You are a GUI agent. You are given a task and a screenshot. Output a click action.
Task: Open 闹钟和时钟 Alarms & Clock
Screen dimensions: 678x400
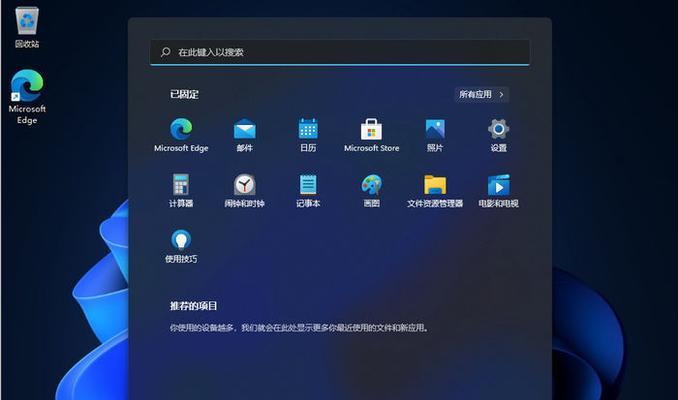pos(244,190)
